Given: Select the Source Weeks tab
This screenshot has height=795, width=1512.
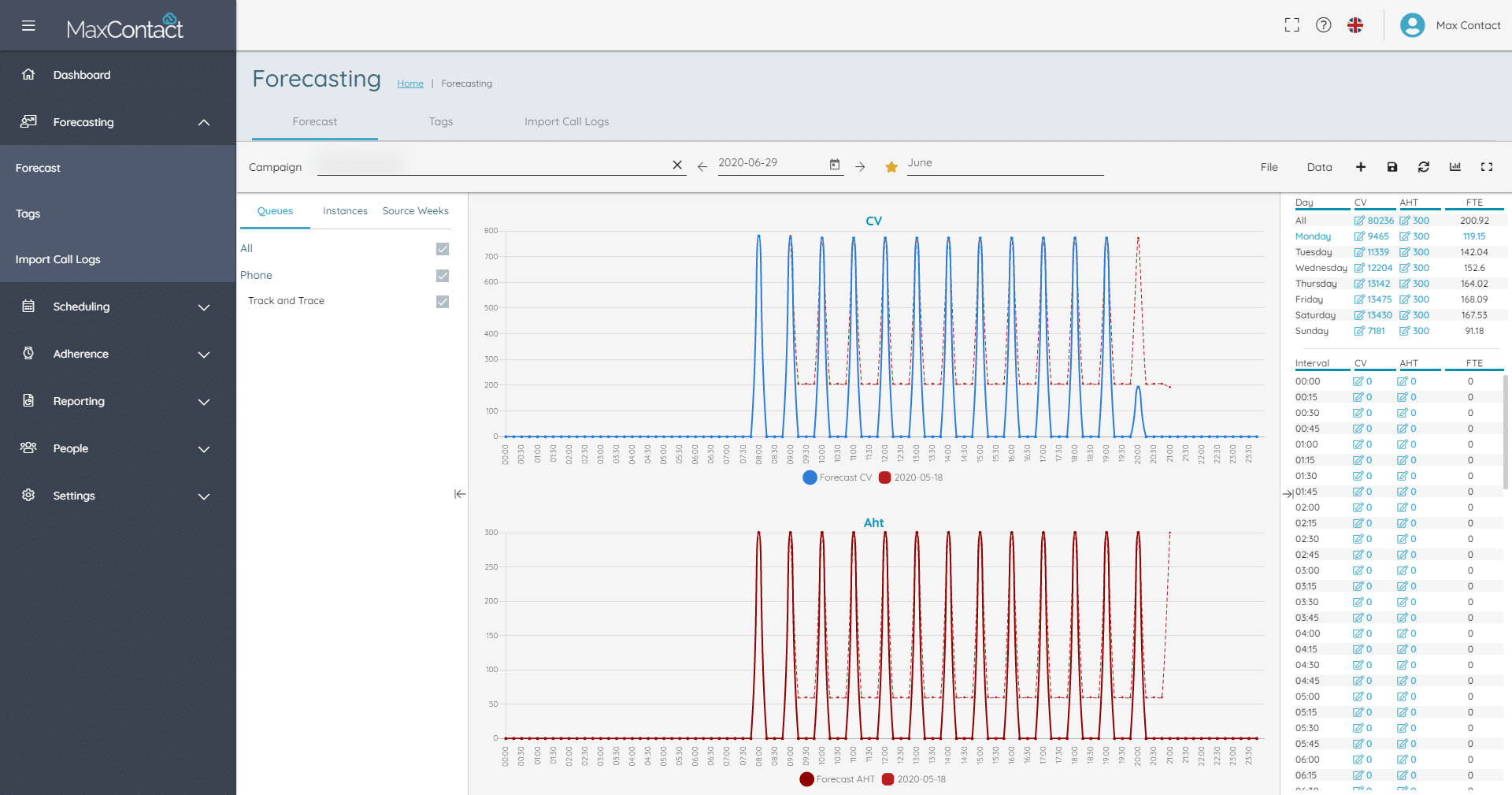Looking at the screenshot, I should tap(416, 211).
